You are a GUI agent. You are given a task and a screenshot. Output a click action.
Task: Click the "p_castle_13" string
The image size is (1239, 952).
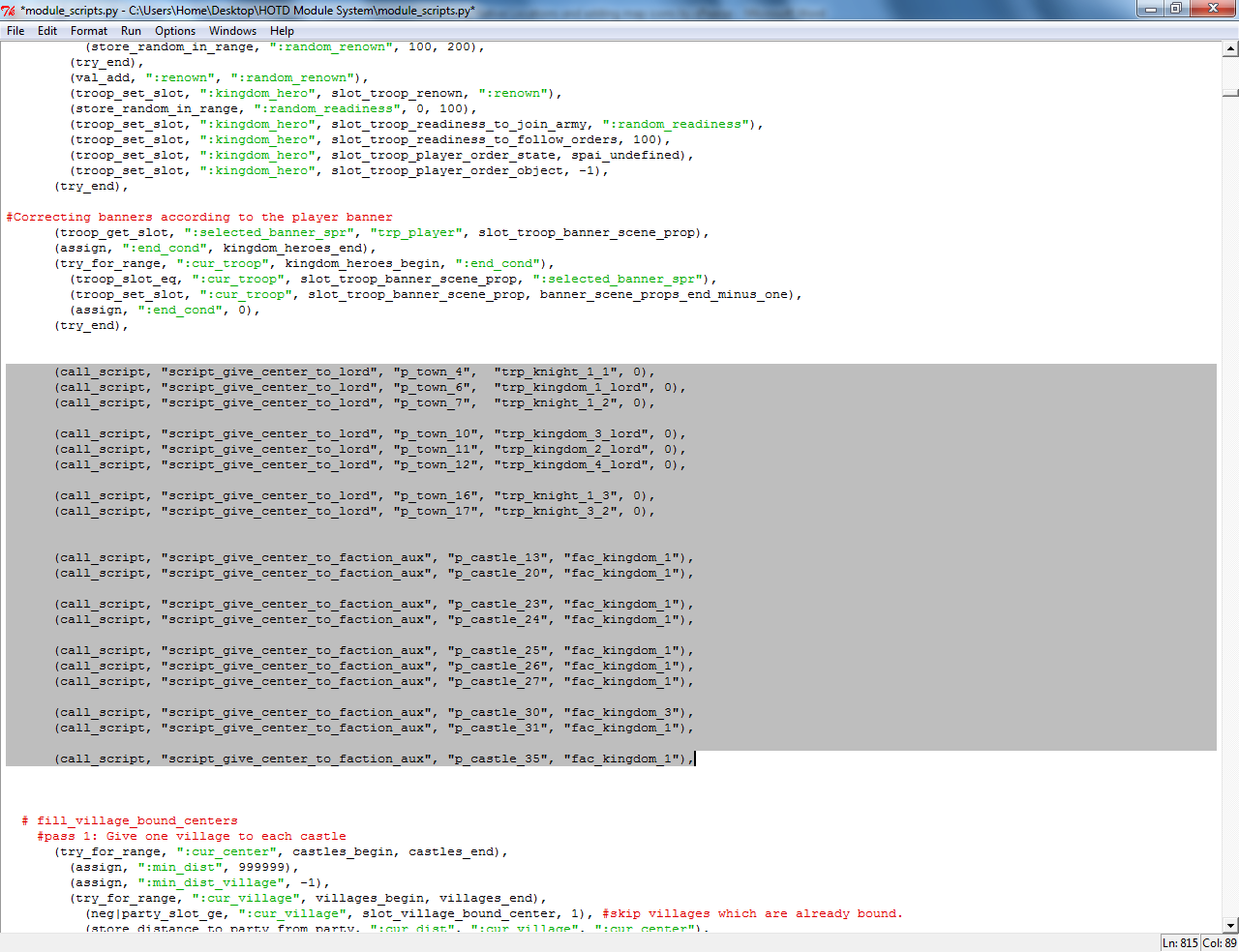click(x=498, y=557)
